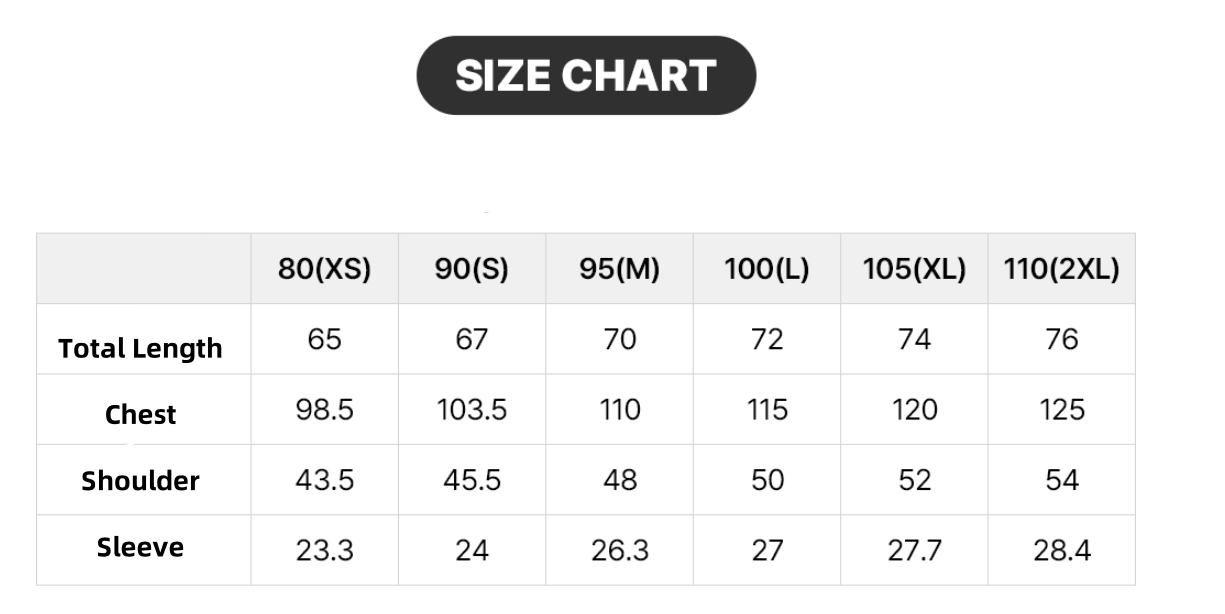
Task: Select the 95(M) size header
Action: coord(620,269)
